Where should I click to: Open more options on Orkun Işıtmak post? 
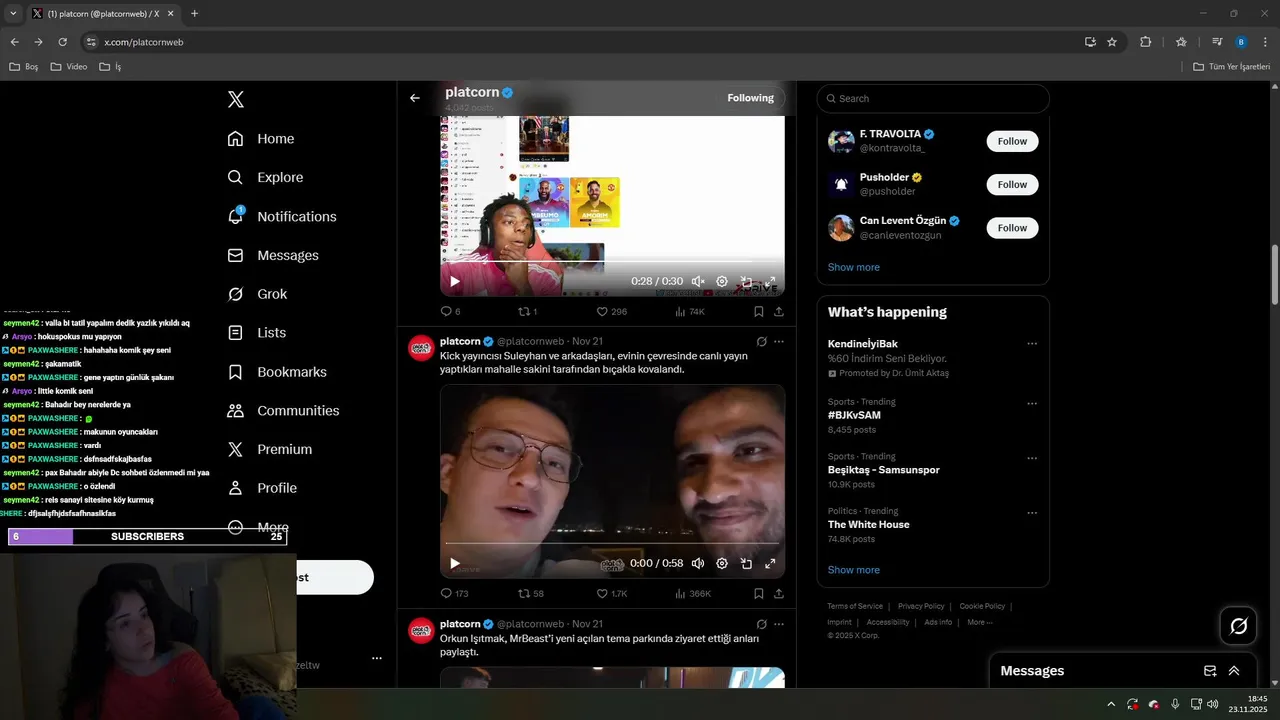pos(779,624)
